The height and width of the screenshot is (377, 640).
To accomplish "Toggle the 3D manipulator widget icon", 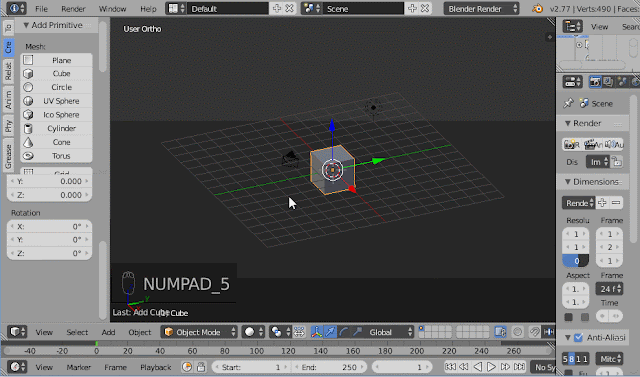I will 316,332.
